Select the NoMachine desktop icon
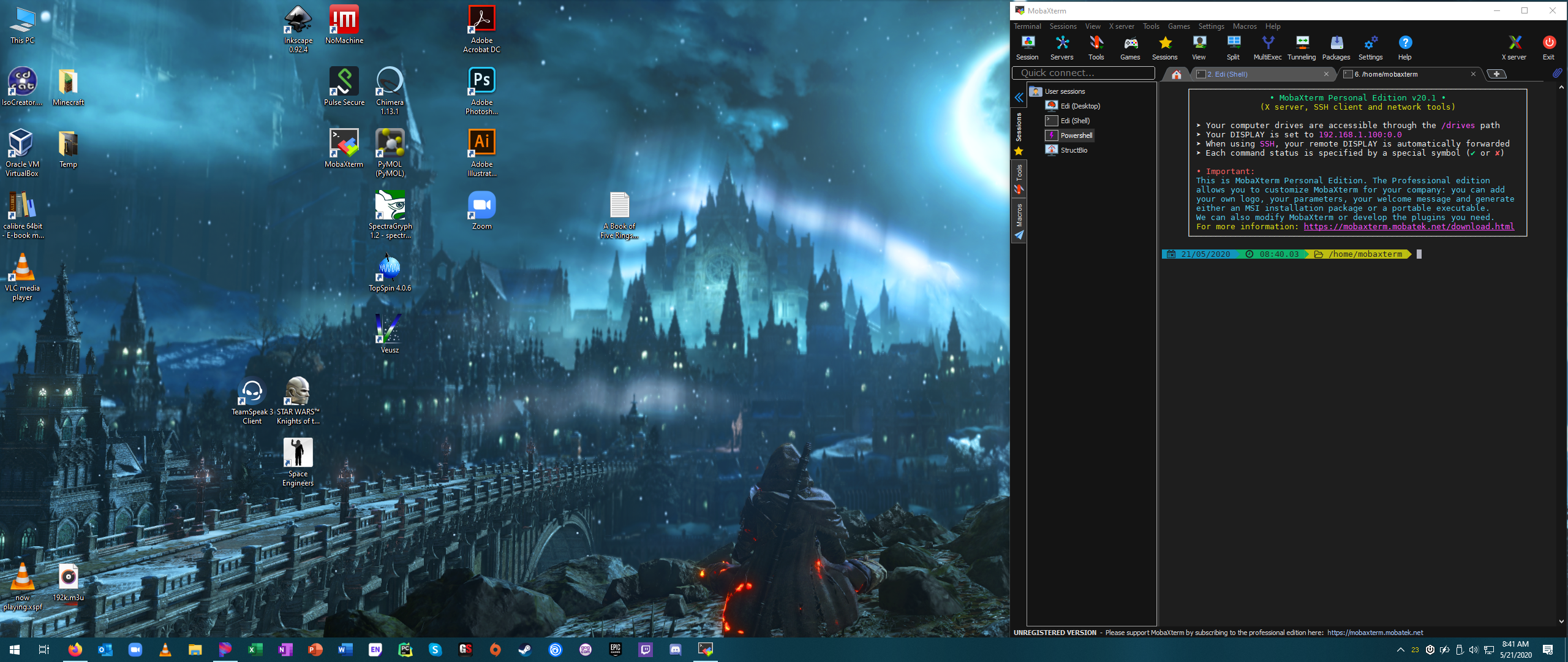 [x=344, y=25]
